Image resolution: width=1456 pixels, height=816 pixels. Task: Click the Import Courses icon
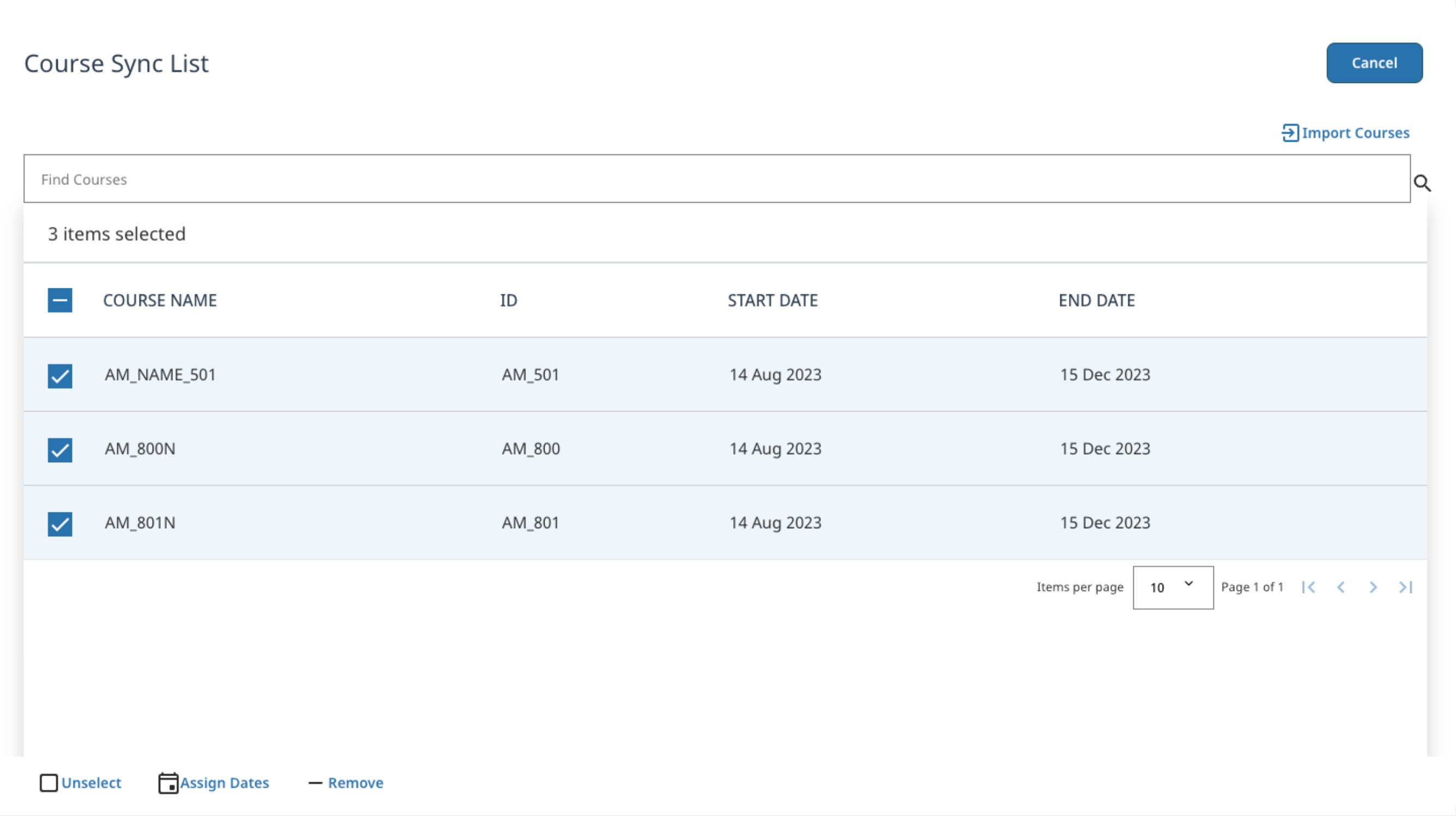point(1291,133)
